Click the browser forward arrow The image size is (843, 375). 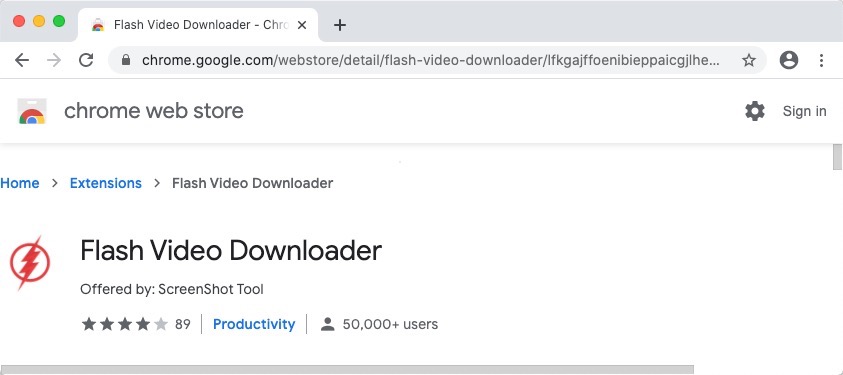point(54,60)
